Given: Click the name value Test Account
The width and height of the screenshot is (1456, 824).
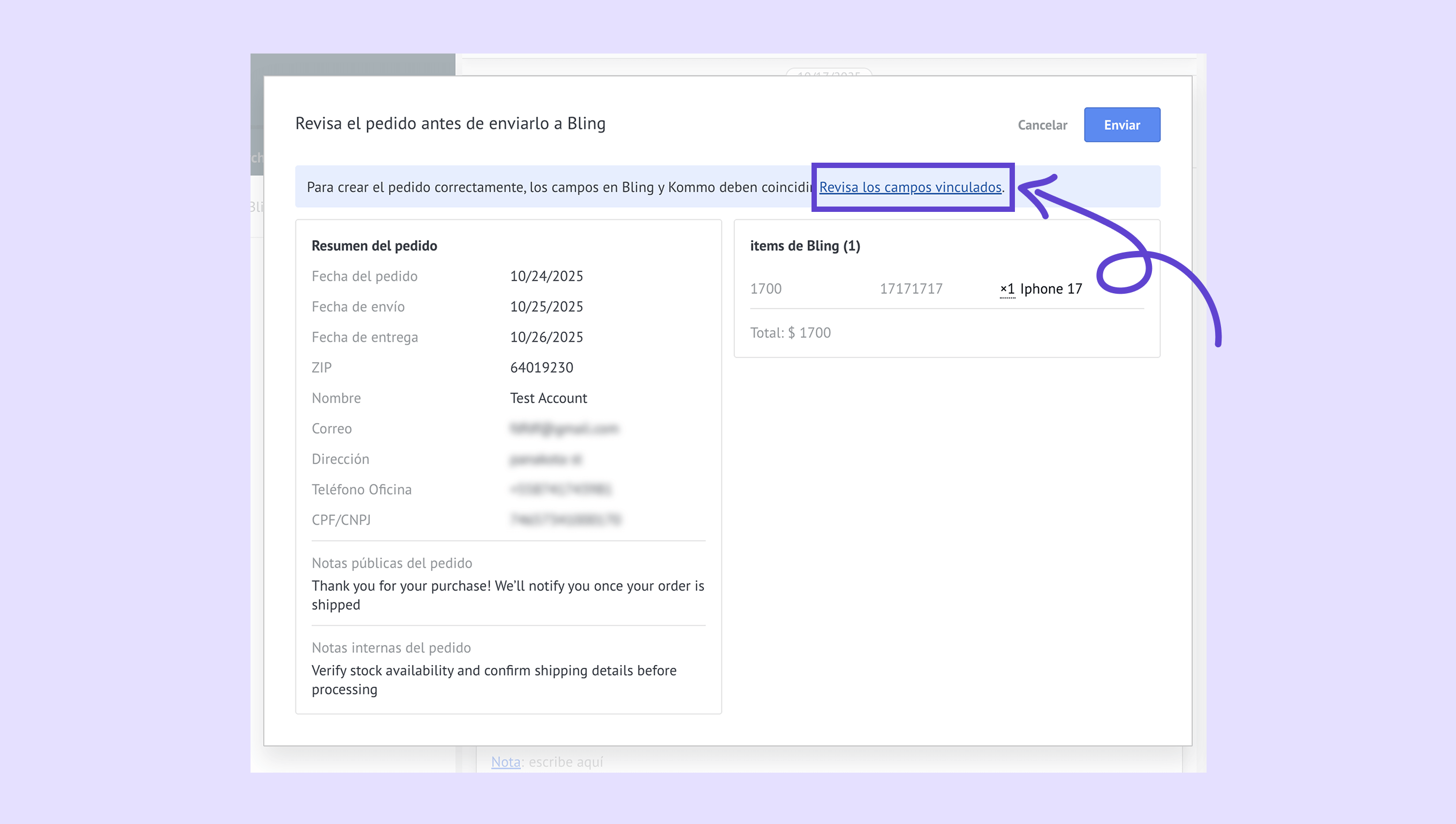Looking at the screenshot, I should click(x=548, y=399).
